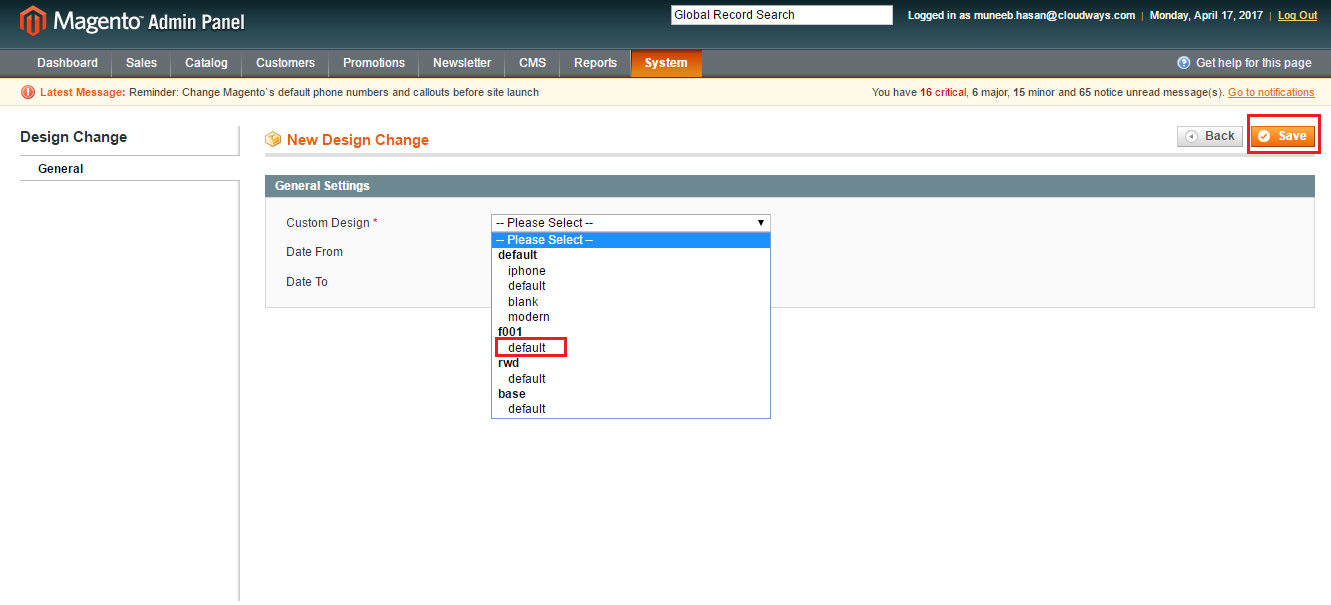Select default theme under base package
This screenshot has height=605, width=1331.
(x=526, y=409)
